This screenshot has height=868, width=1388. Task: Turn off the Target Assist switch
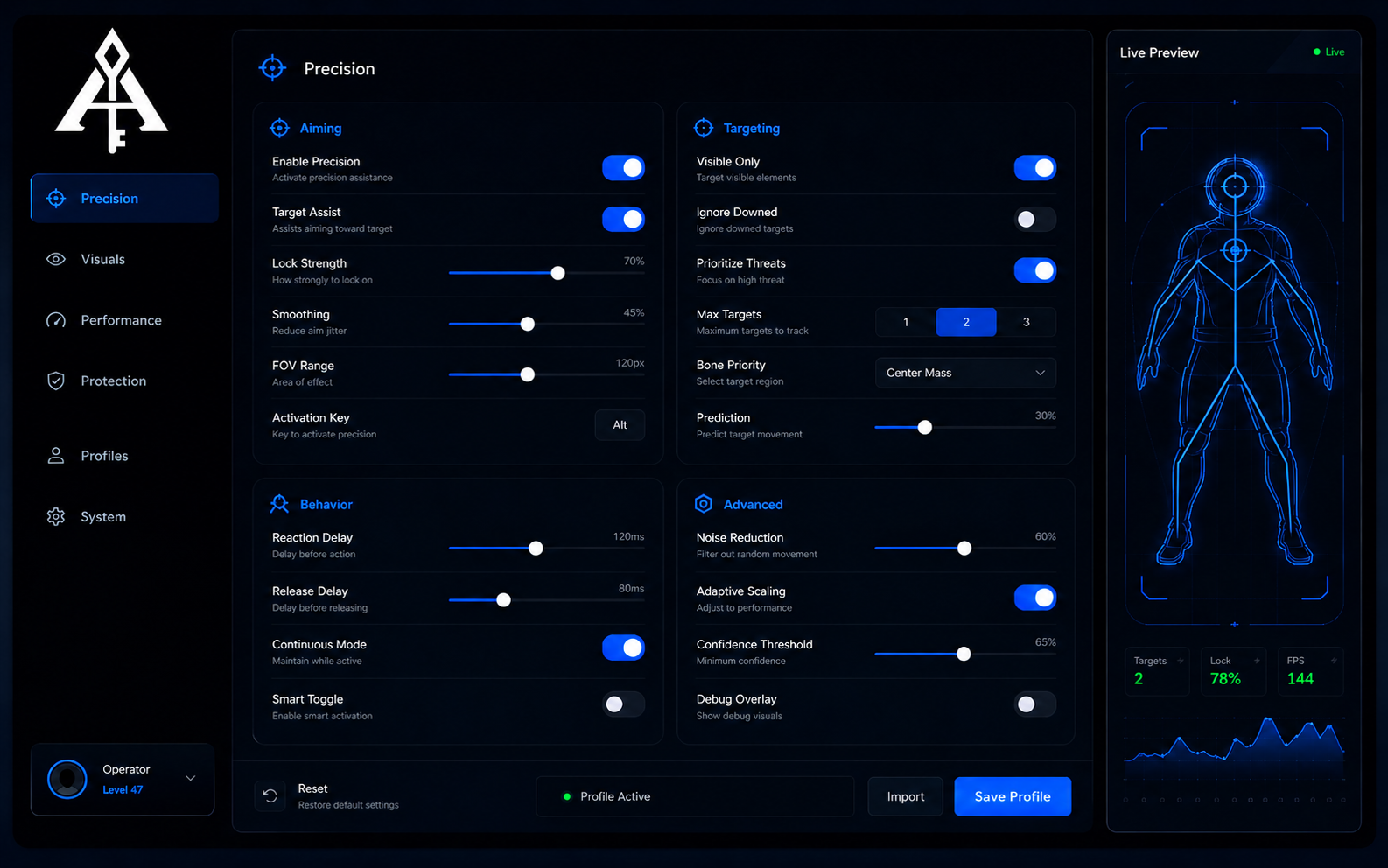623,219
